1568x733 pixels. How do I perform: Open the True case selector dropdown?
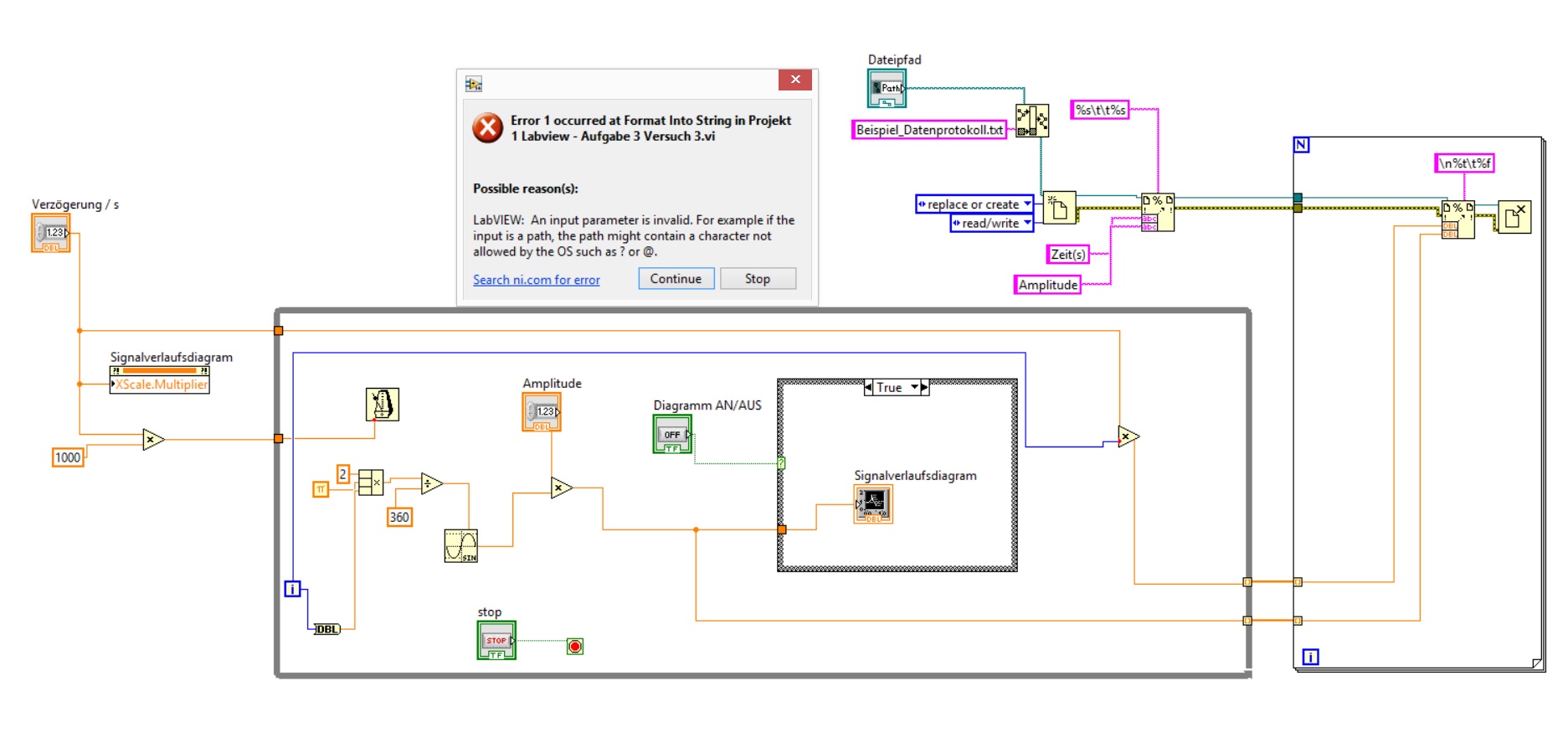coord(914,387)
